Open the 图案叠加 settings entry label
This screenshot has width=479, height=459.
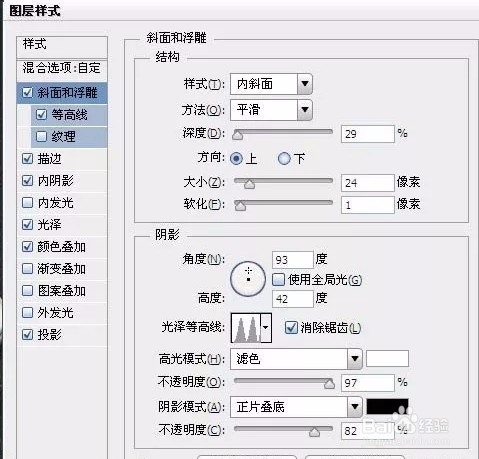click(62, 291)
